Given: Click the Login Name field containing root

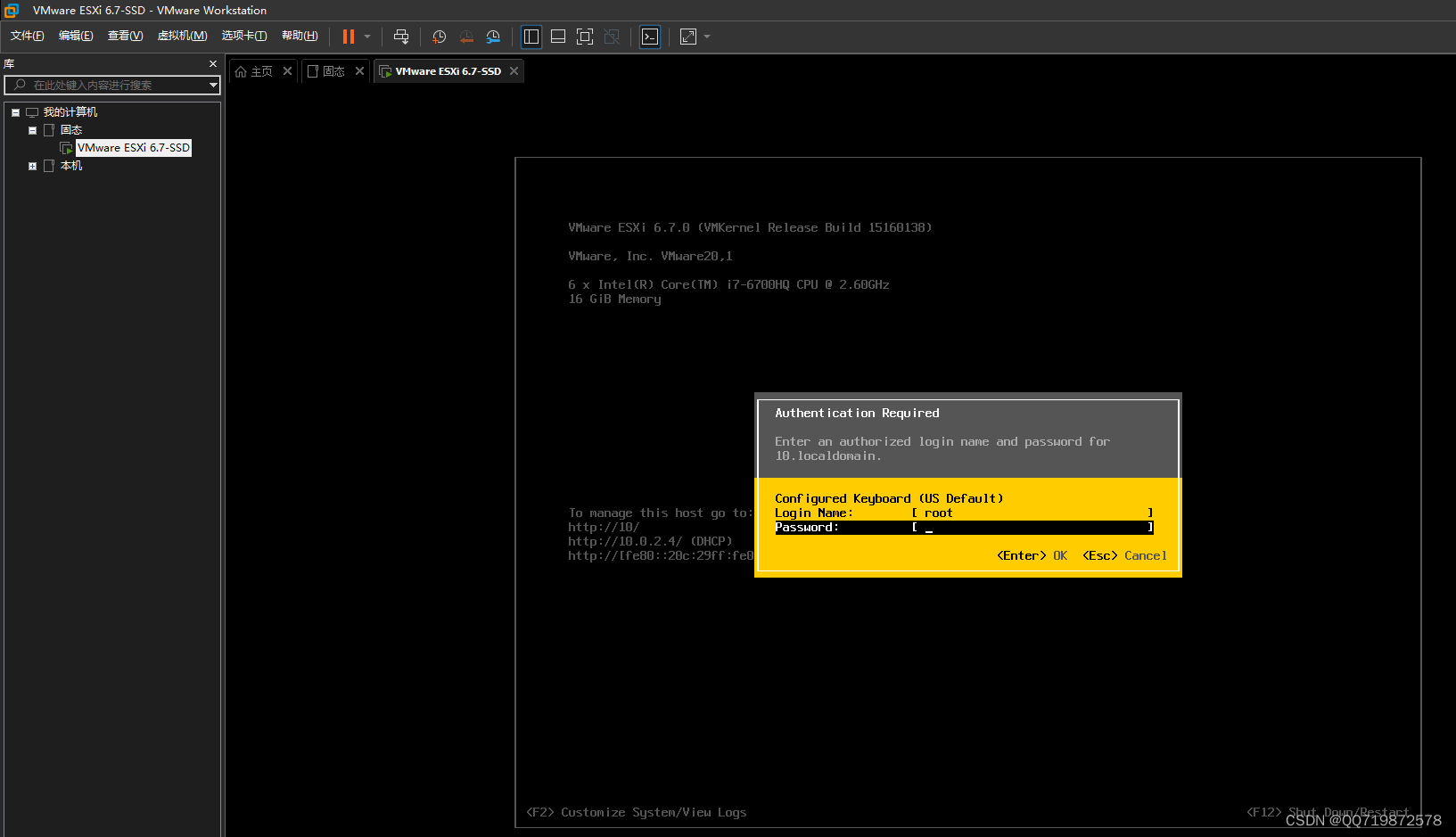Looking at the screenshot, I should [1032, 513].
